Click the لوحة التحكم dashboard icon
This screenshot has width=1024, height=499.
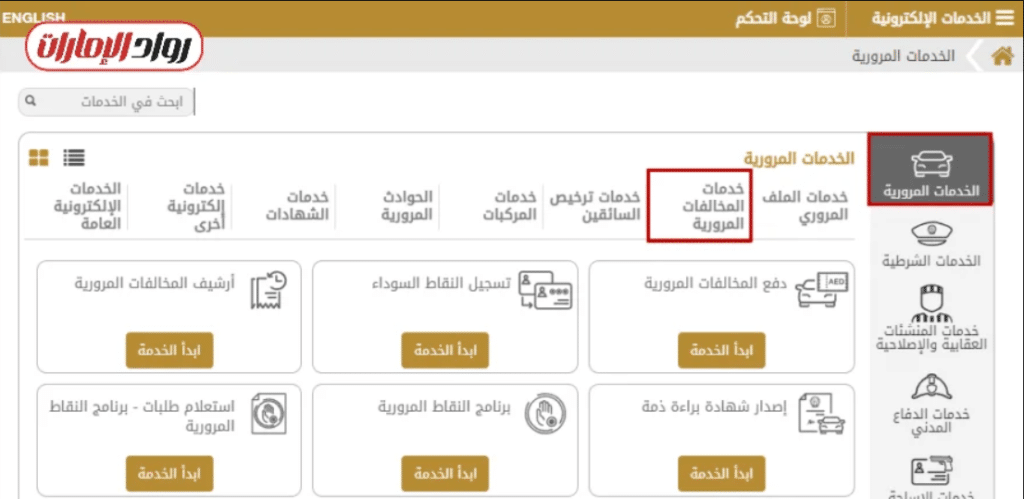coord(826,18)
